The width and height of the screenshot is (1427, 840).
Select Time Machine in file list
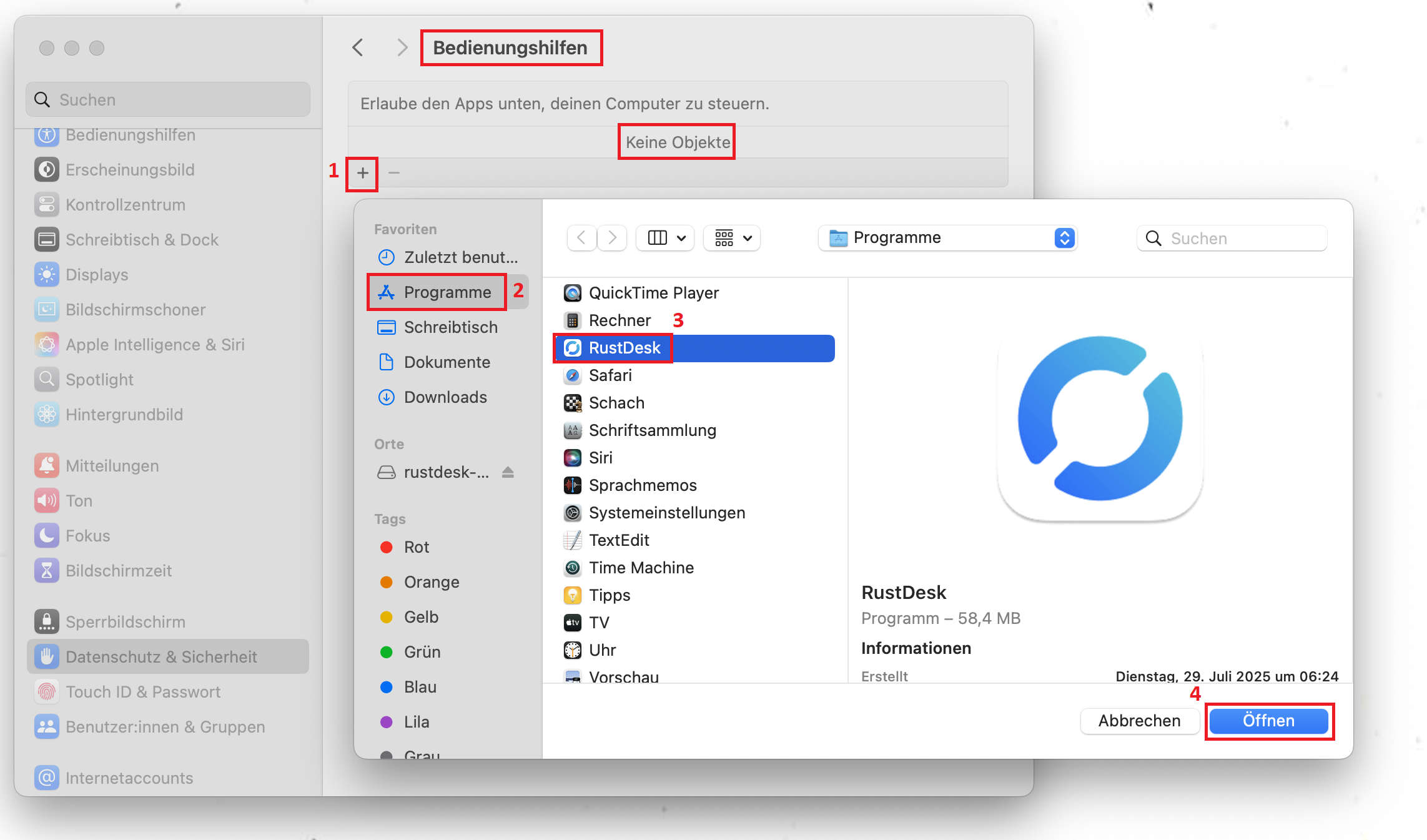(641, 568)
